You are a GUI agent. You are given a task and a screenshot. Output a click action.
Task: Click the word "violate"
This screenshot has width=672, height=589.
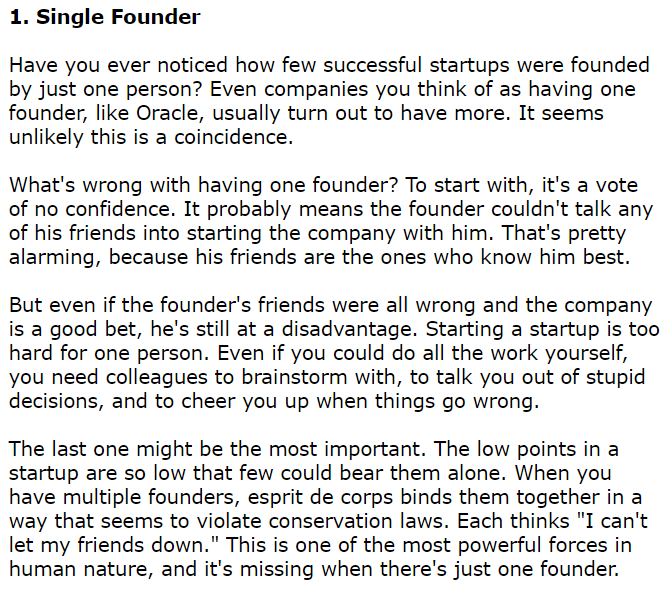point(229,521)
